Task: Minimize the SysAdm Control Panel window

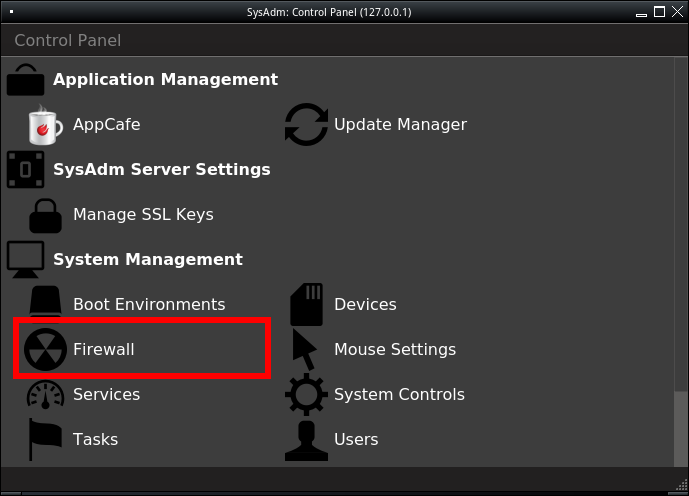Action: tap(642, 14)
